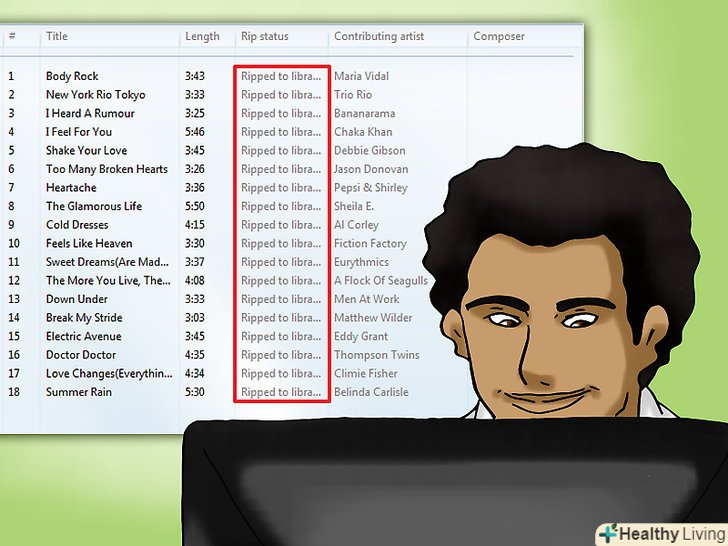Click the artist Men At Work
Image resolution: width=728 pixels, height=546 pixels.
[366, 299]
